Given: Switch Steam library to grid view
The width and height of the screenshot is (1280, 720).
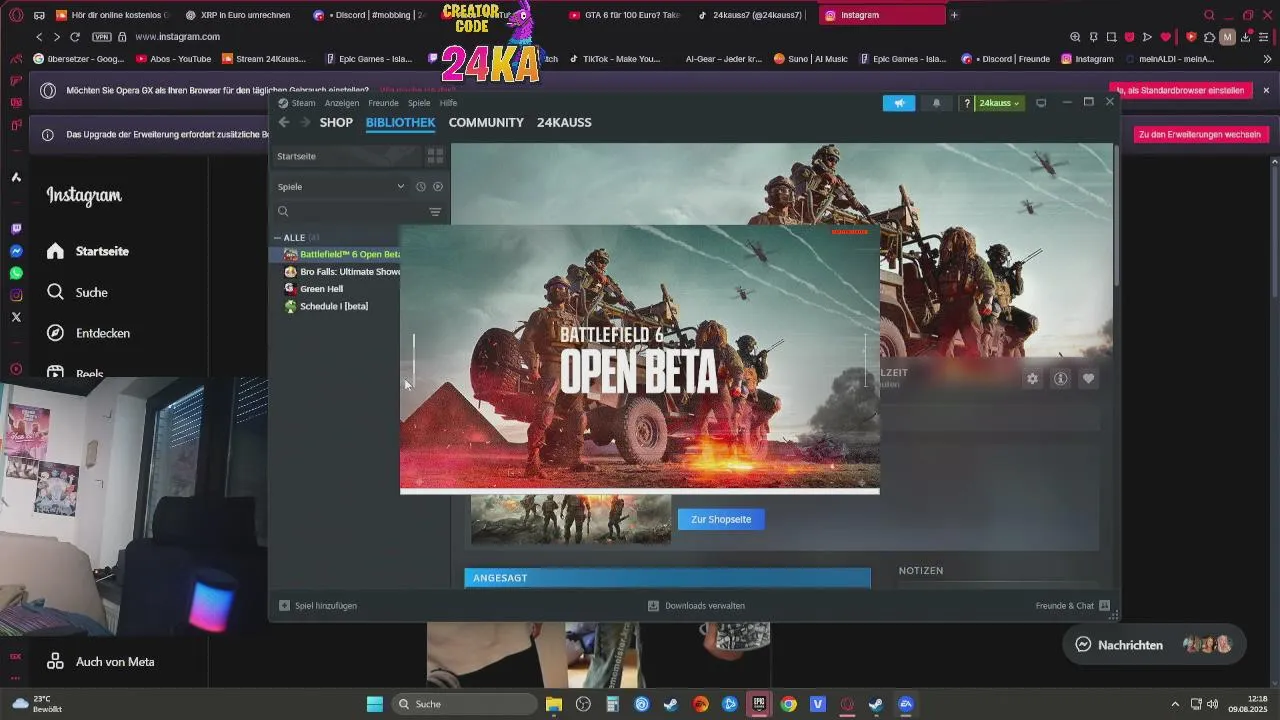Looking at the screenshot, I should pos(435,156).
